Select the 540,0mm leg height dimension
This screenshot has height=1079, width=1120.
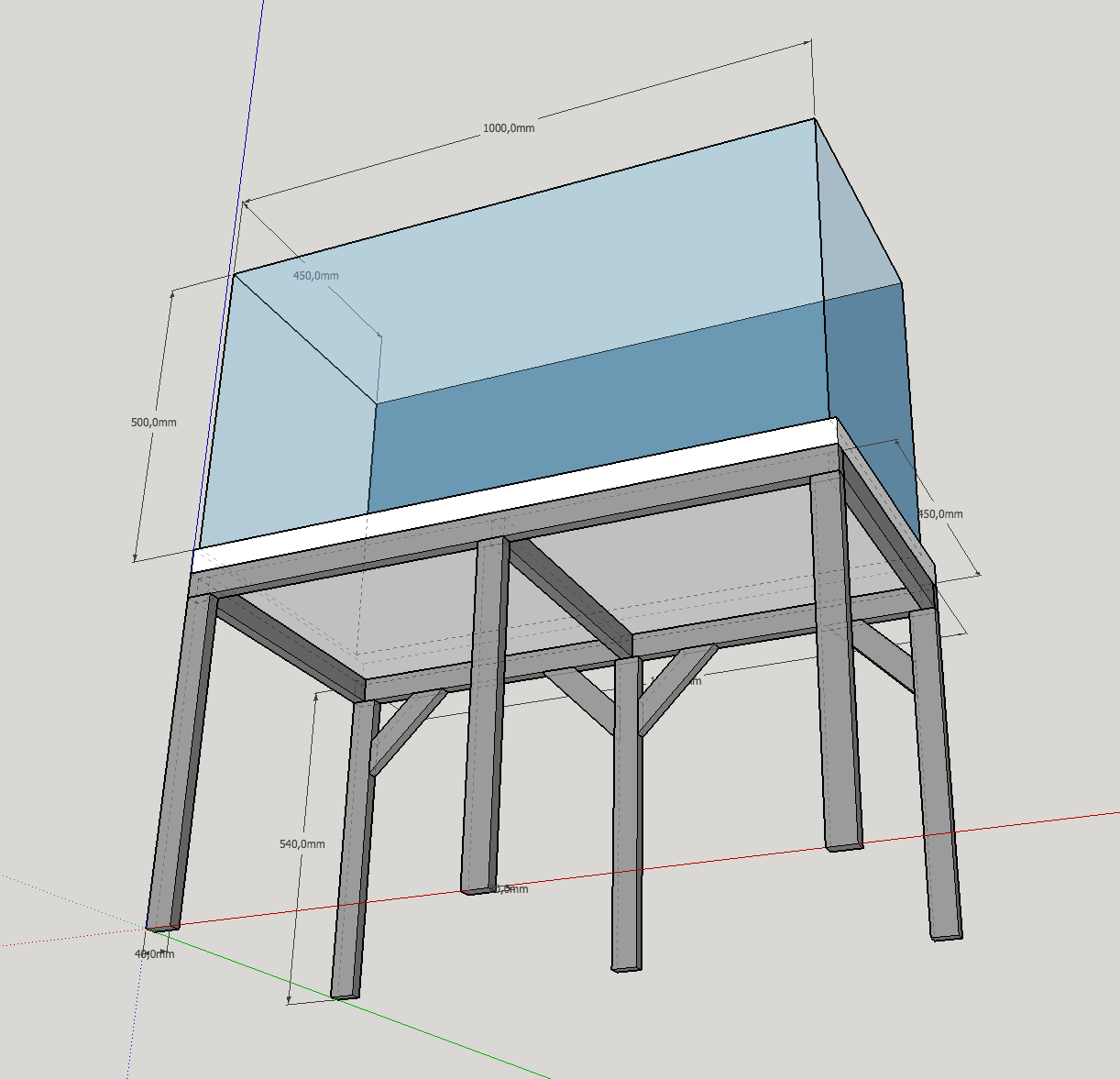302,843
